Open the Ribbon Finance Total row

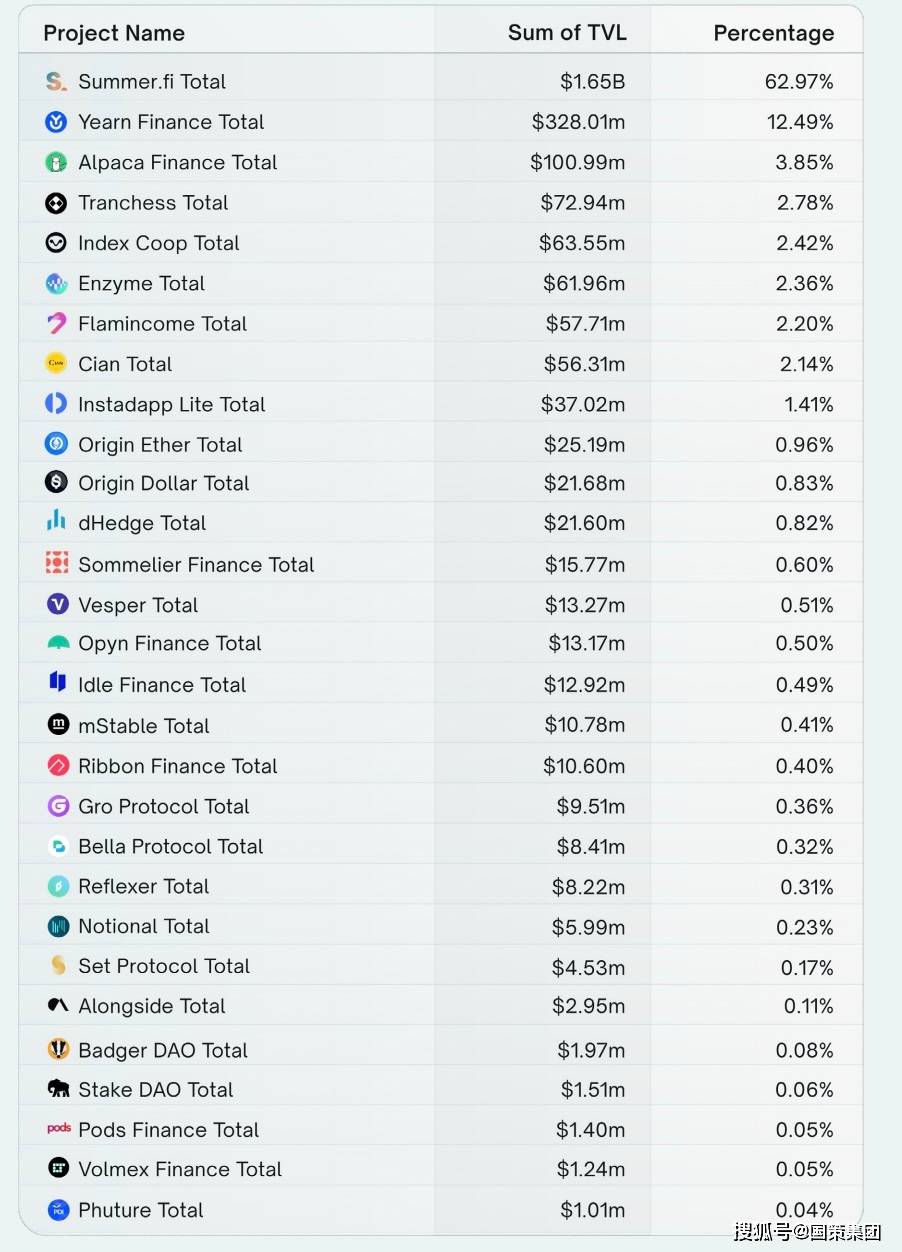tap(440, 766)
